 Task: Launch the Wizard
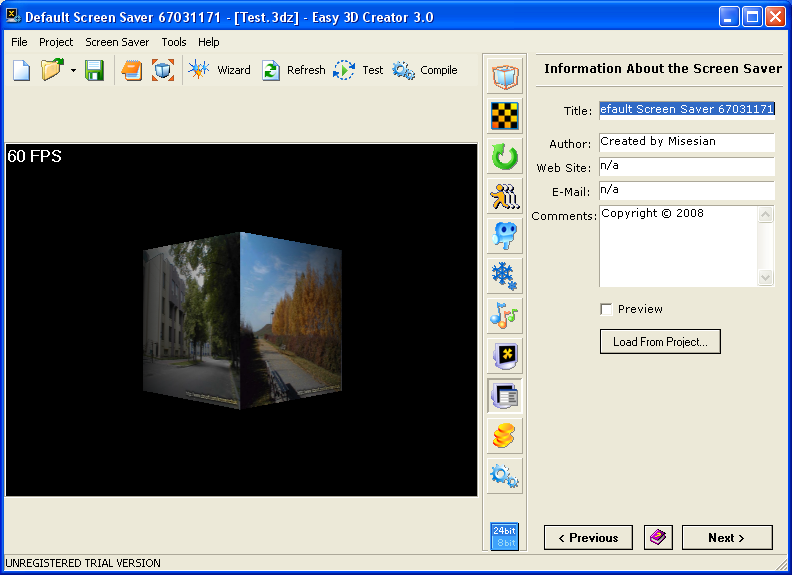point(219,70)
